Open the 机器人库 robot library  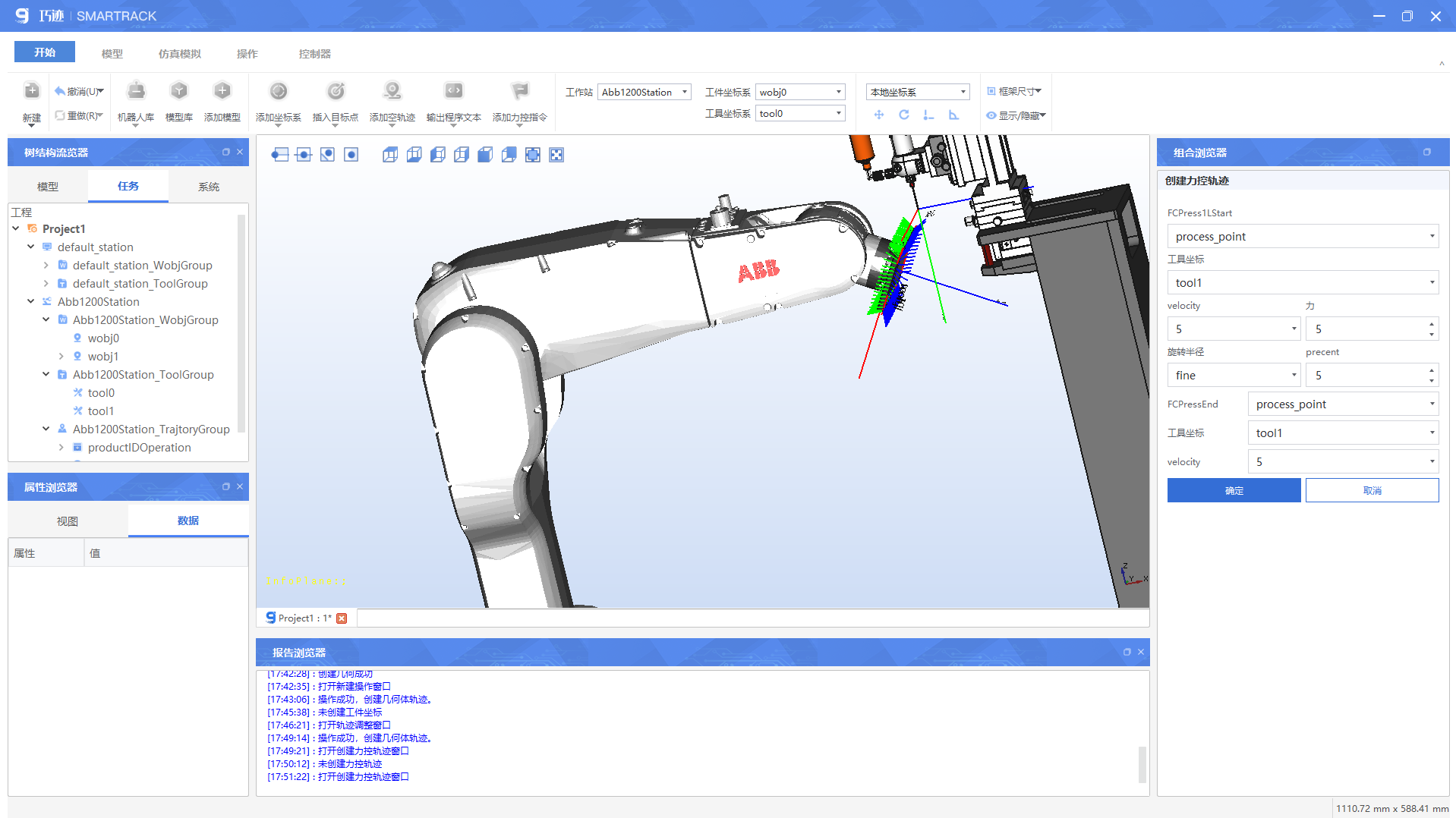tap(136, 92)
